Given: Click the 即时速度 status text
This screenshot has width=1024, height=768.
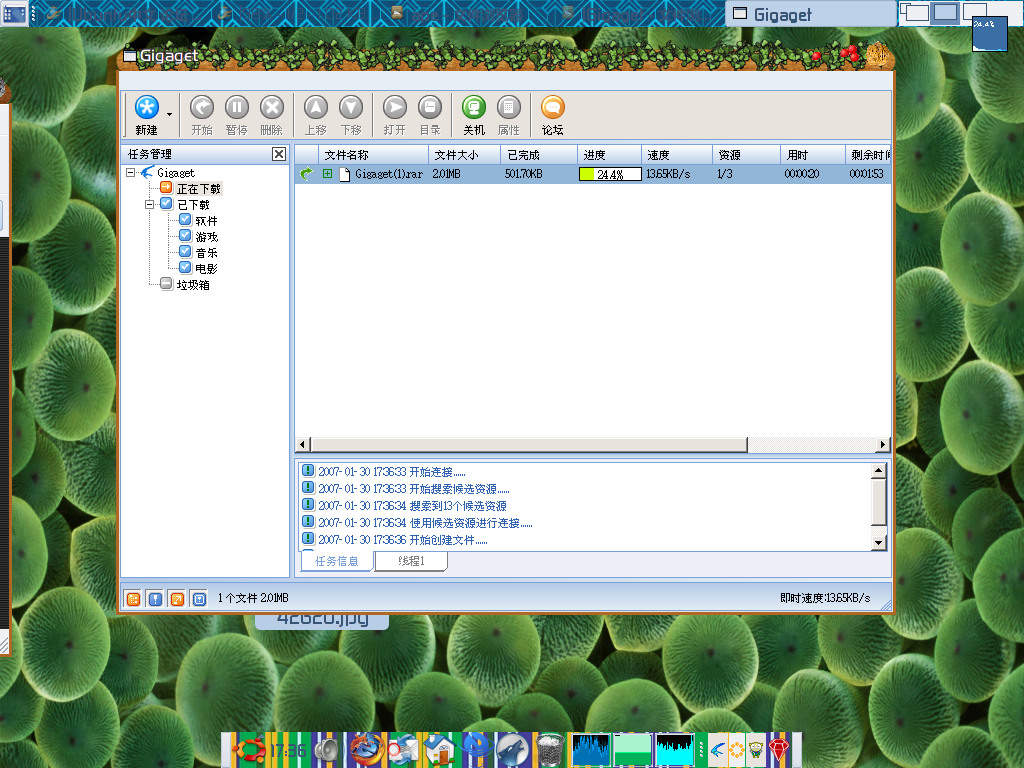Looking at the screenshot, I should click(825, 598).
